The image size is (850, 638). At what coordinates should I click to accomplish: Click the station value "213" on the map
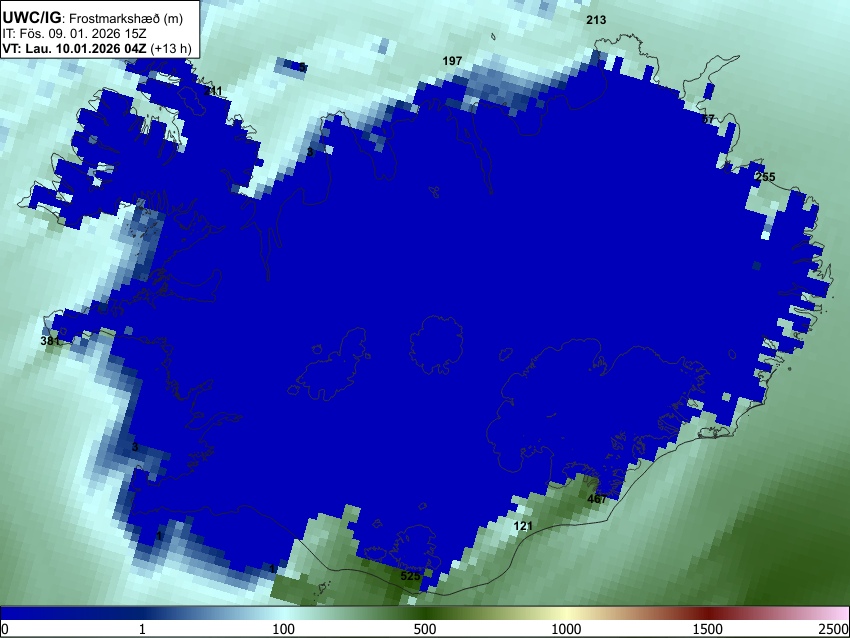tap(596, 20)
